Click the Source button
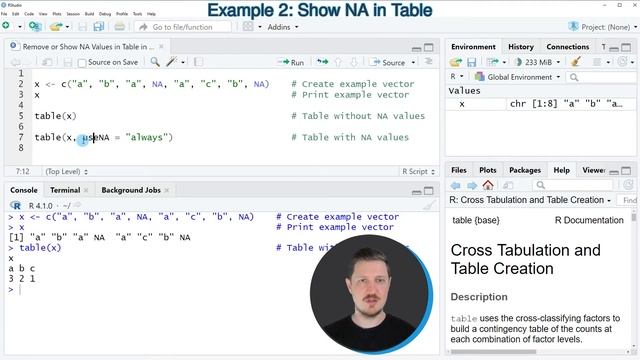The image size is (640, 360). click(x=388, y=62)
